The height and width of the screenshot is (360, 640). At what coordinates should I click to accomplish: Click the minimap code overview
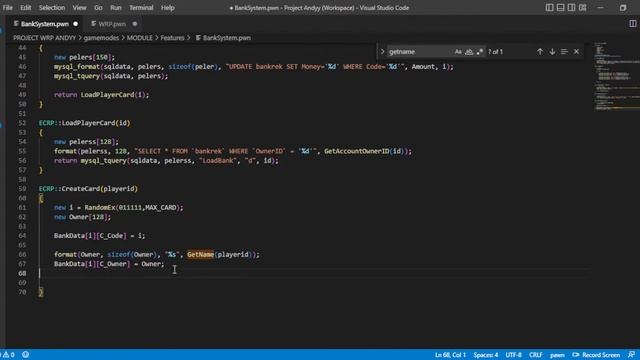point(616,76)
